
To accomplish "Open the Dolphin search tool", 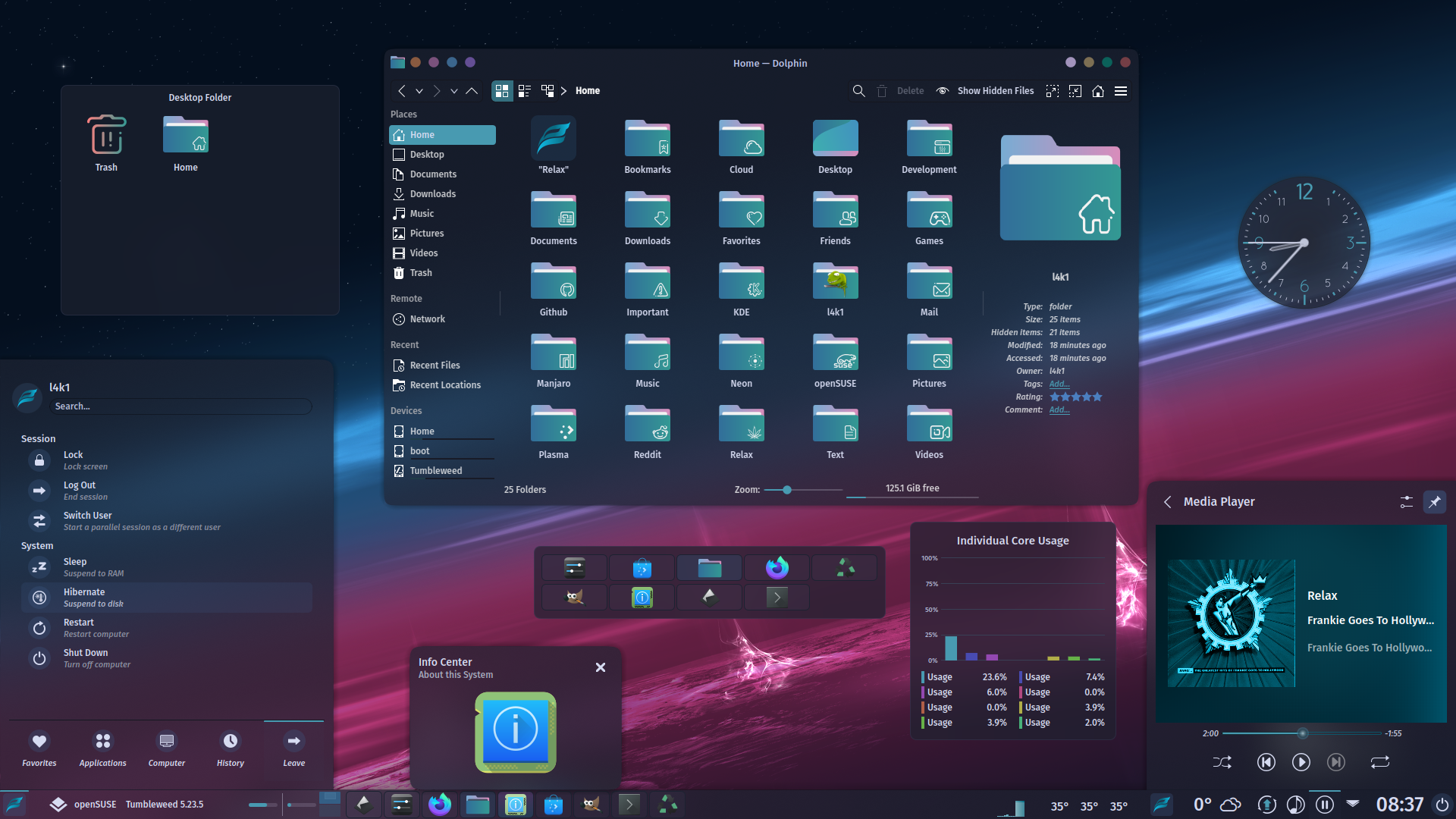I will 858,91.
